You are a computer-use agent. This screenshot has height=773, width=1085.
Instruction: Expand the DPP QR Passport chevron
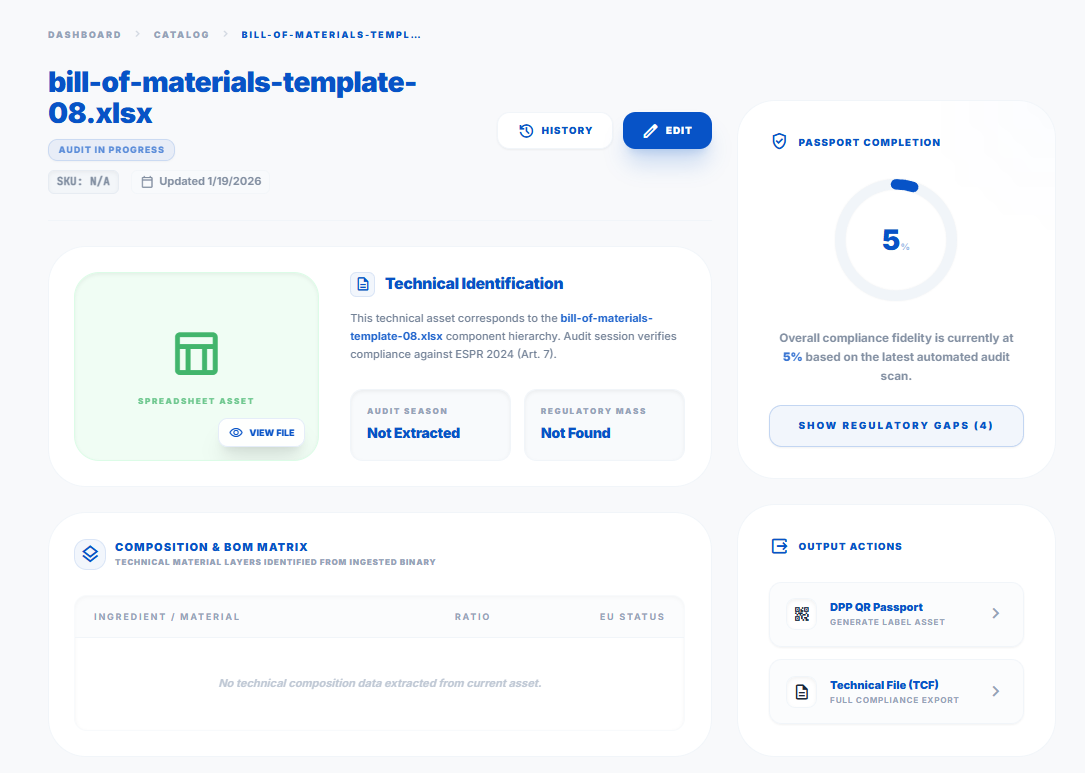(x=995, y=614)
